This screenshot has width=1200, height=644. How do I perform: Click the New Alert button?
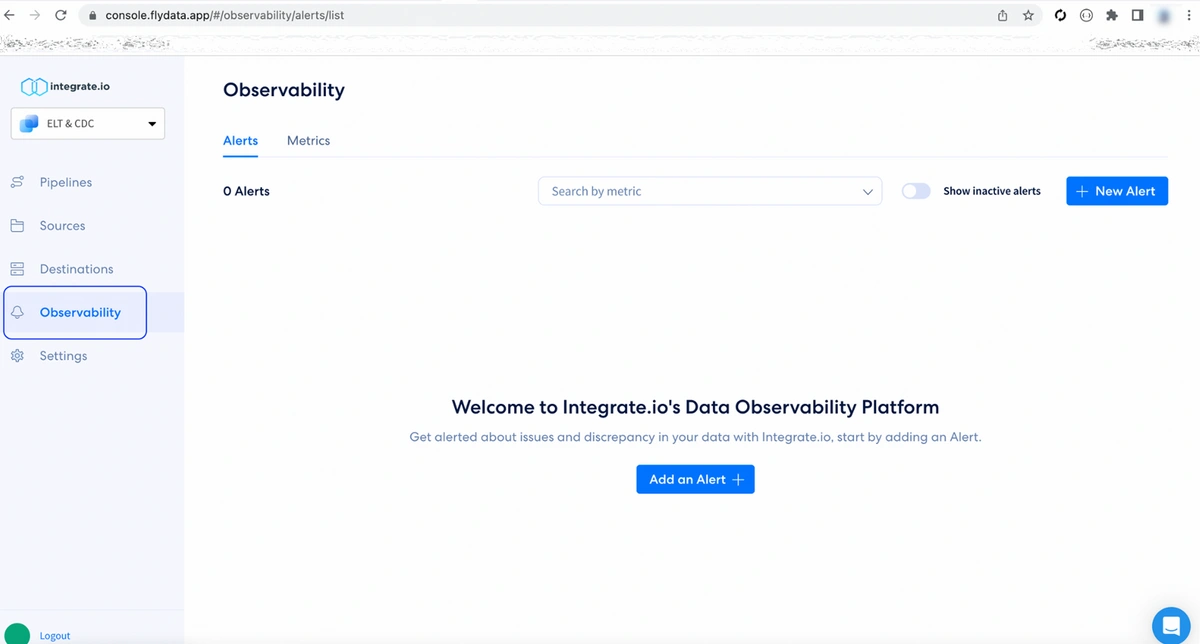(1117, 191)
